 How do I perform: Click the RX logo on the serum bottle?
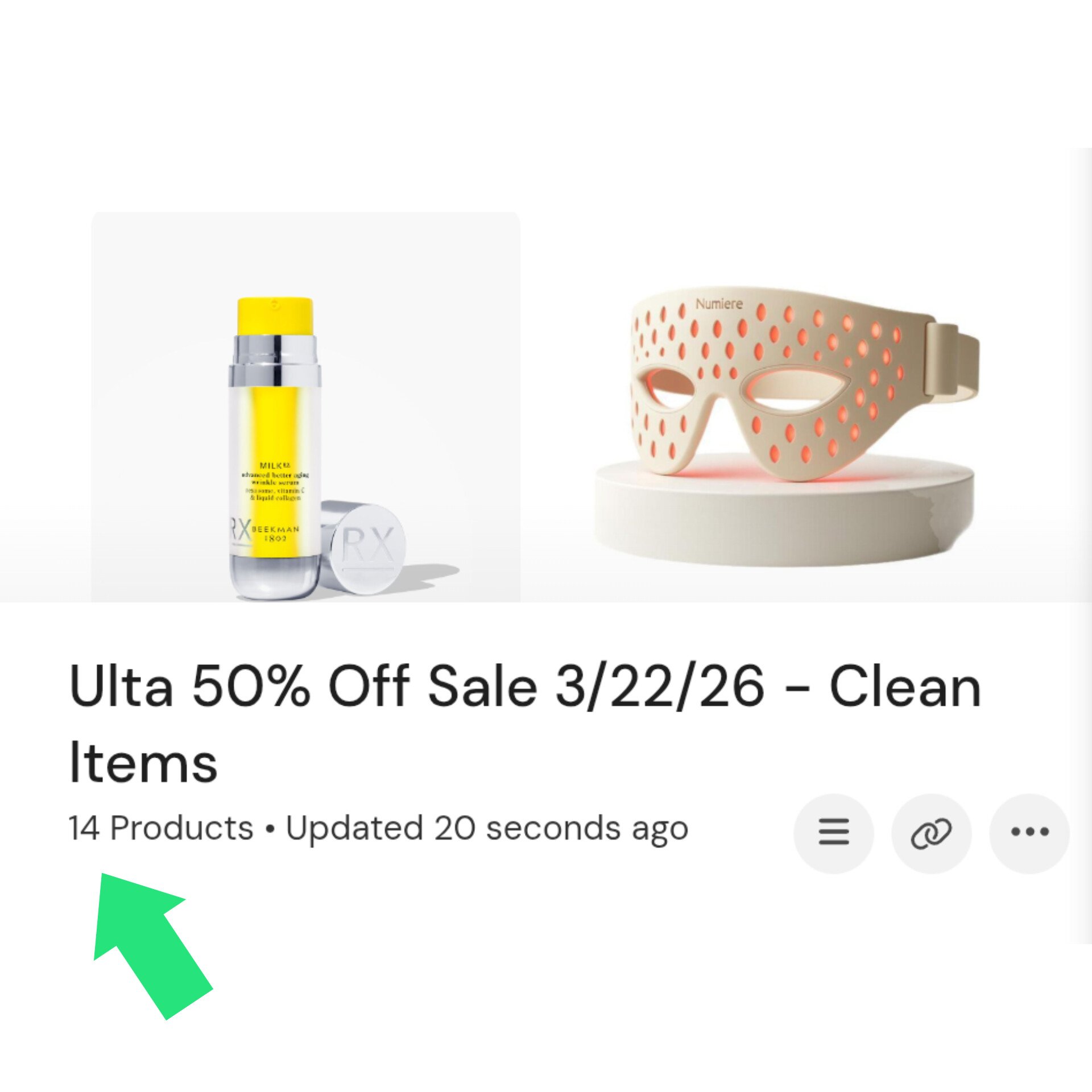point(240,532)
